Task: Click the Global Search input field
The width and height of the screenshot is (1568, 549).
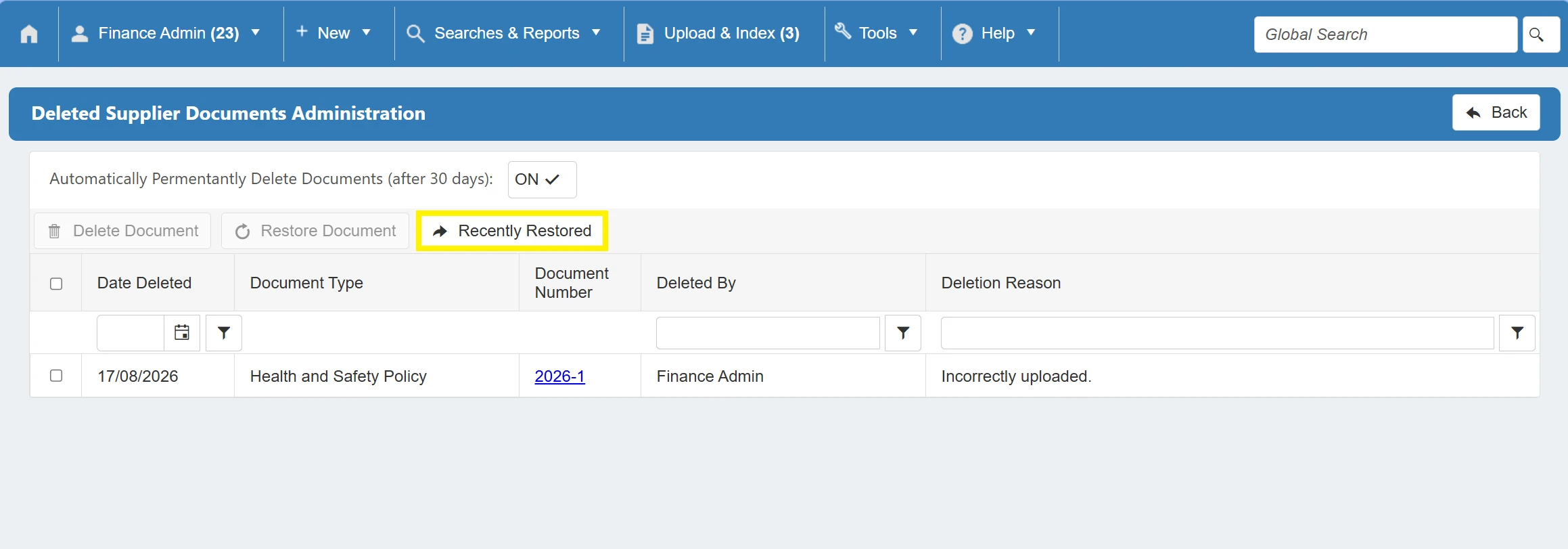Action: (1385, 35)
